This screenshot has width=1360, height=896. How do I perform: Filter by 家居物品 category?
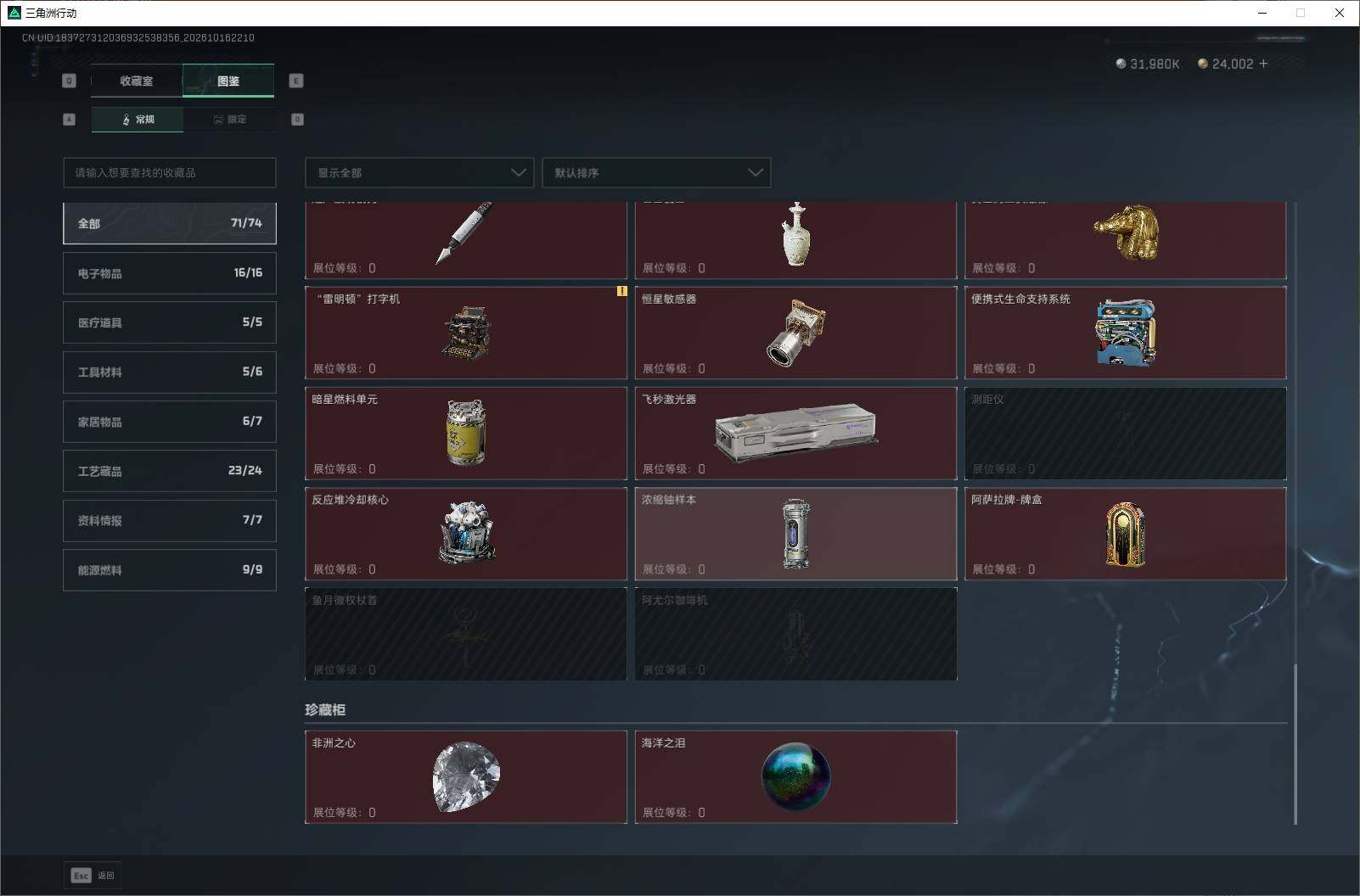[170, 422]
